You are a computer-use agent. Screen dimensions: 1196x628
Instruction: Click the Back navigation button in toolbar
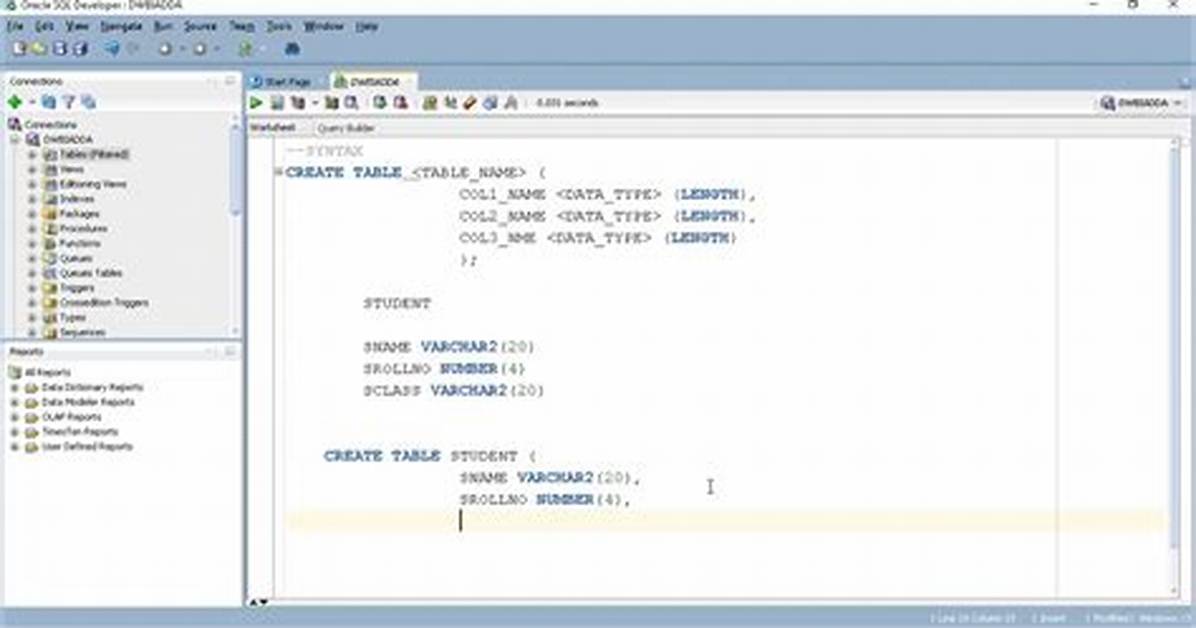coord(165,49)
